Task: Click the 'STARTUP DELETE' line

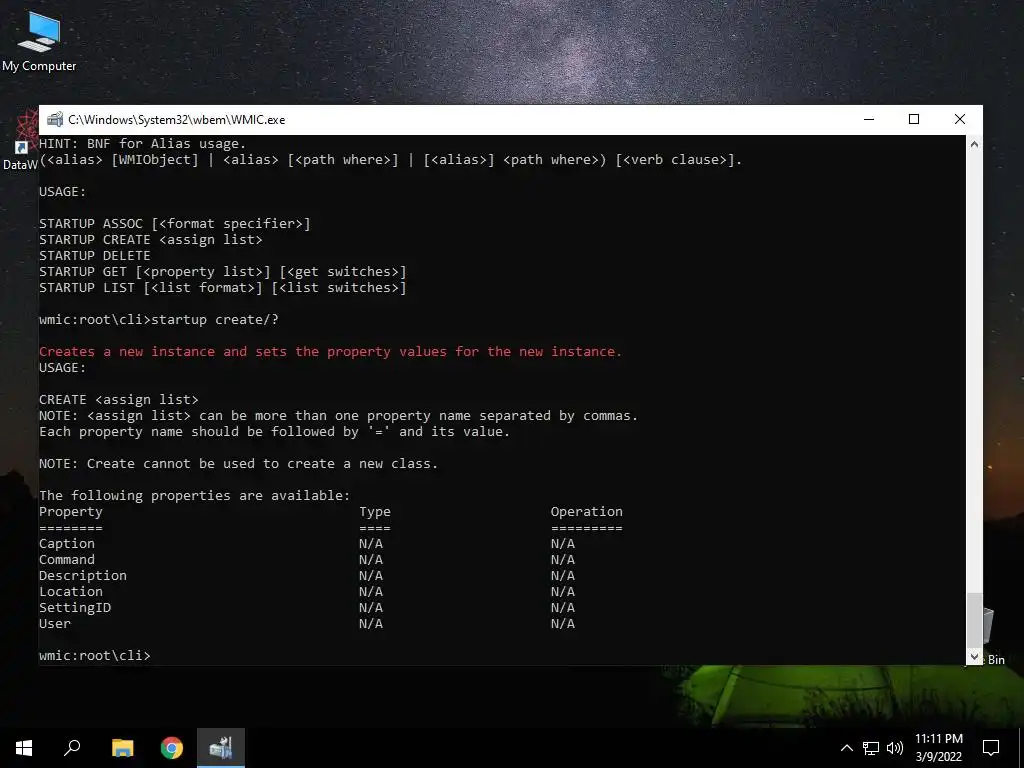Action: [x=95, y=255]
